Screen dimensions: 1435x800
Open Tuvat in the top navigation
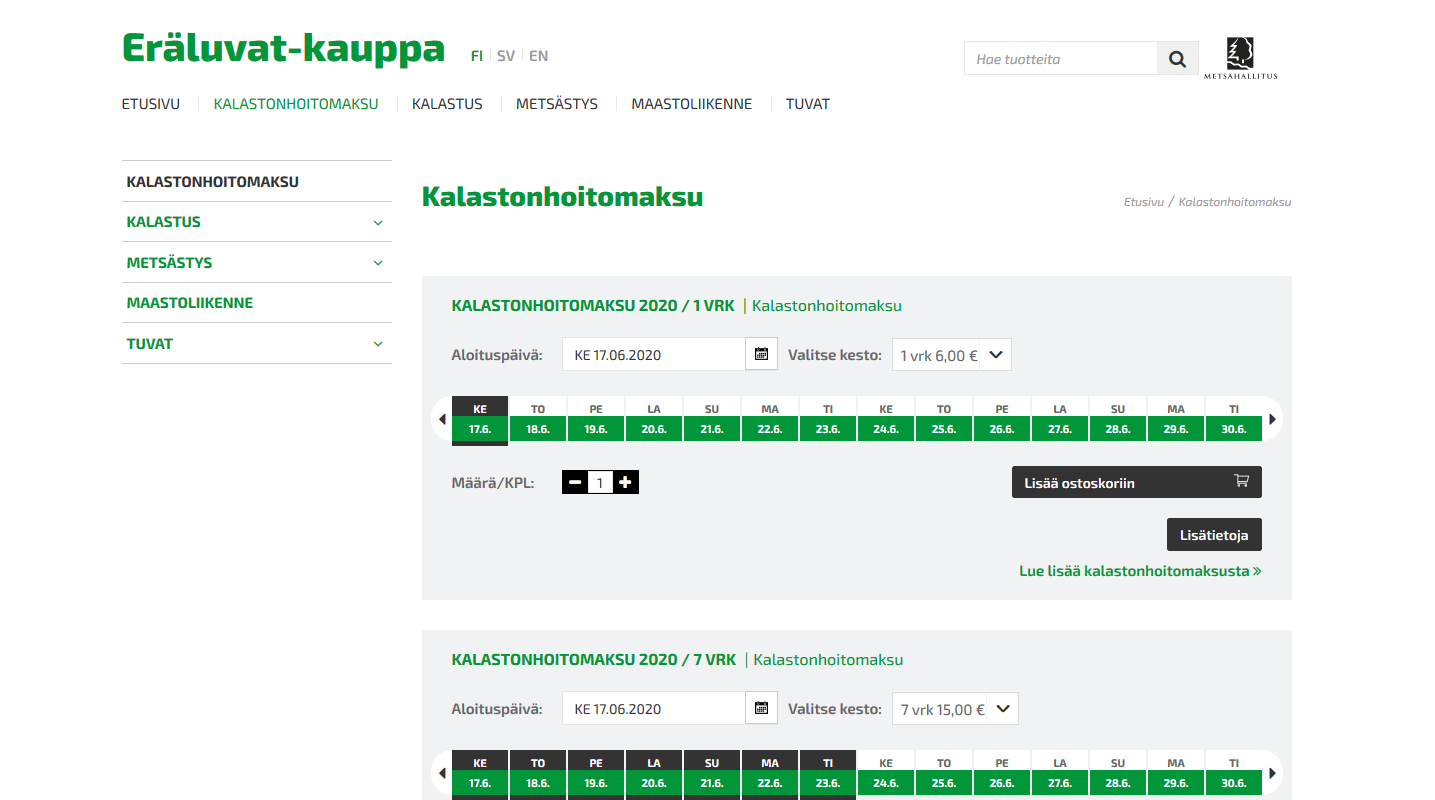[808, 104]
